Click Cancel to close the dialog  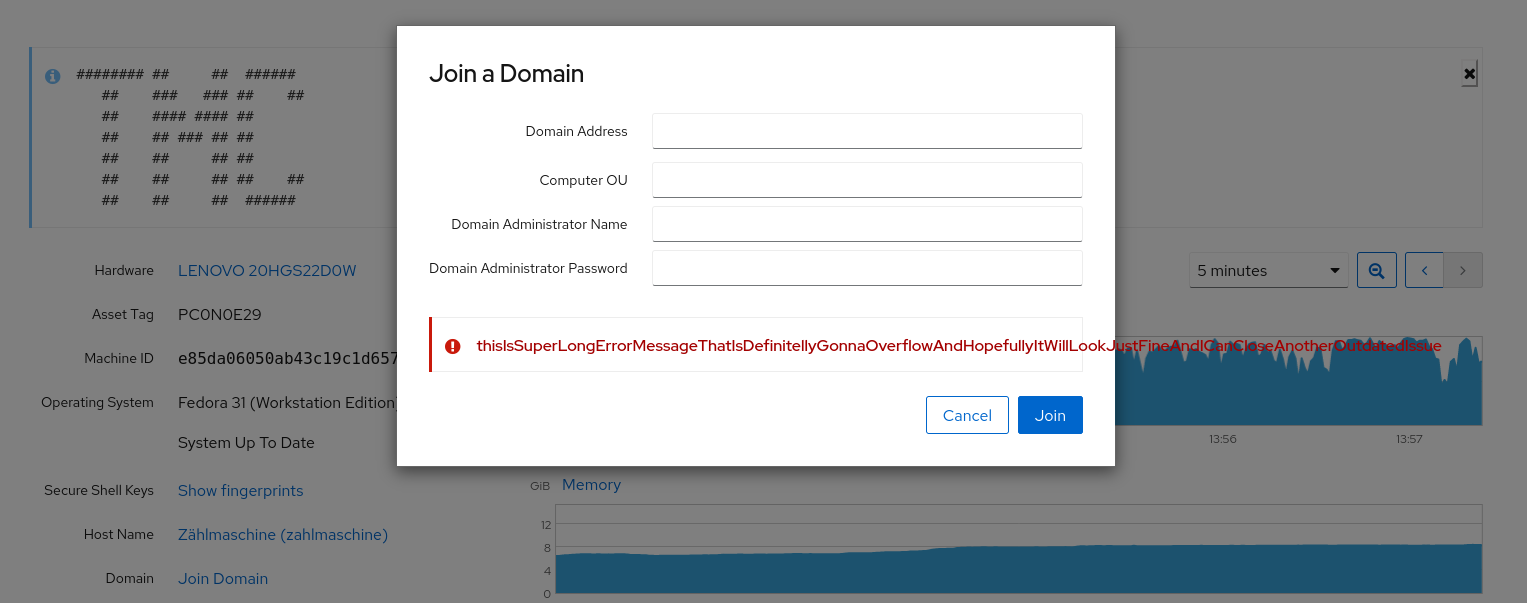point(966,414)
